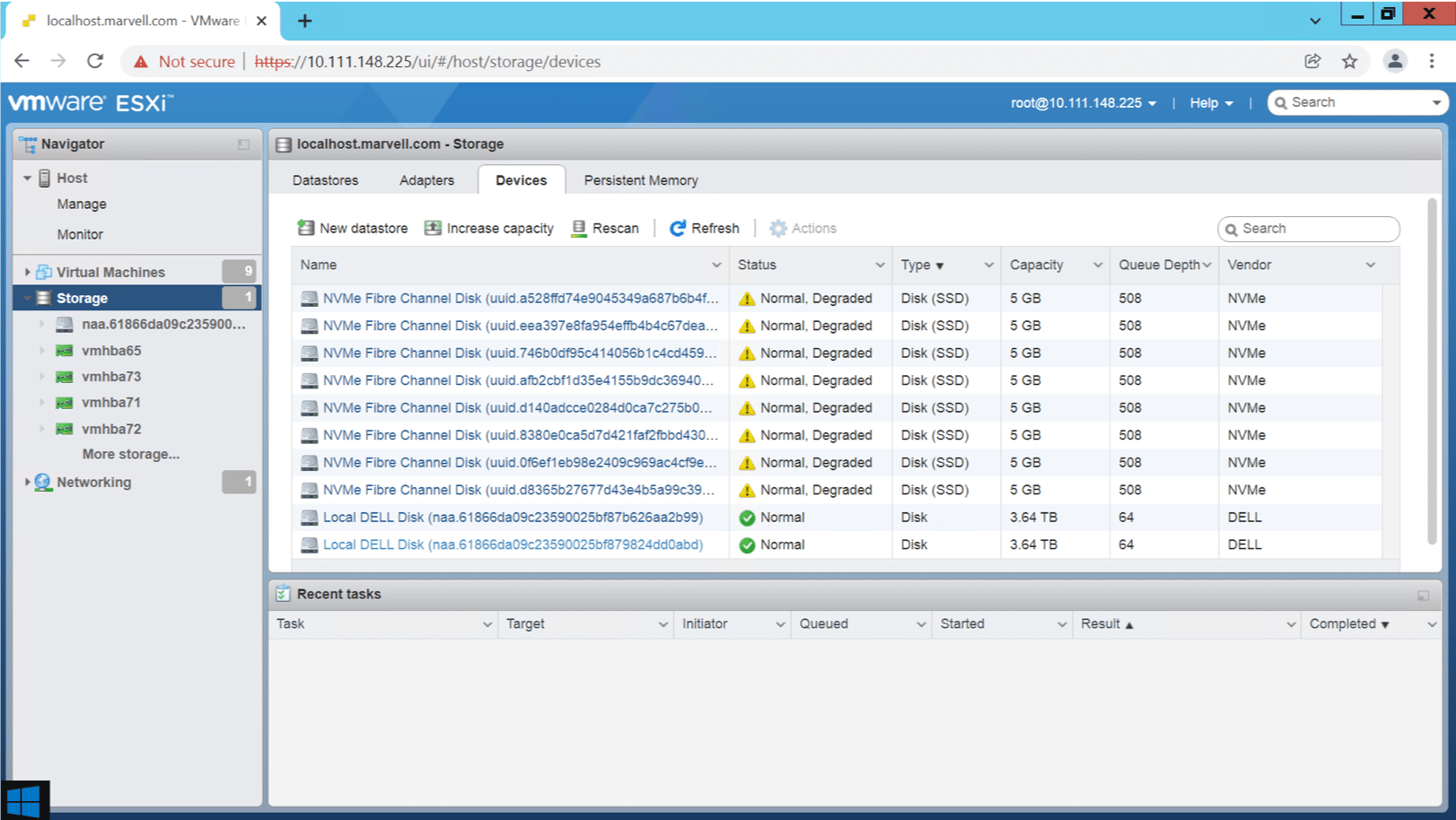Click the green Normal status icon for 2b99 disk
The width and height of the screenshot is (1456, 820).
coord(747,518)
